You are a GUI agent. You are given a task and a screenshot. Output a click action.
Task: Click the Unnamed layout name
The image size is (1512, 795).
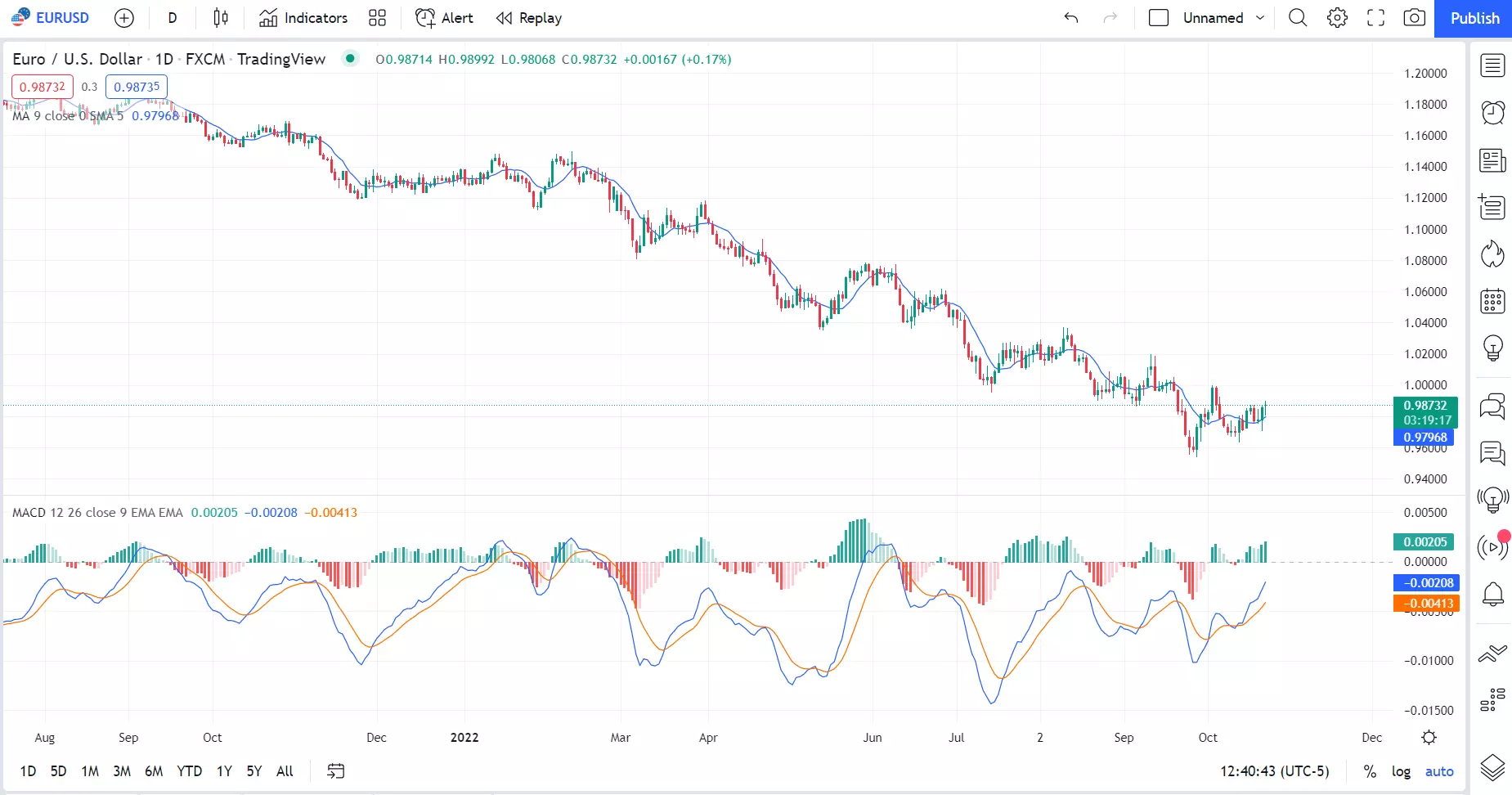[1213, 18]
